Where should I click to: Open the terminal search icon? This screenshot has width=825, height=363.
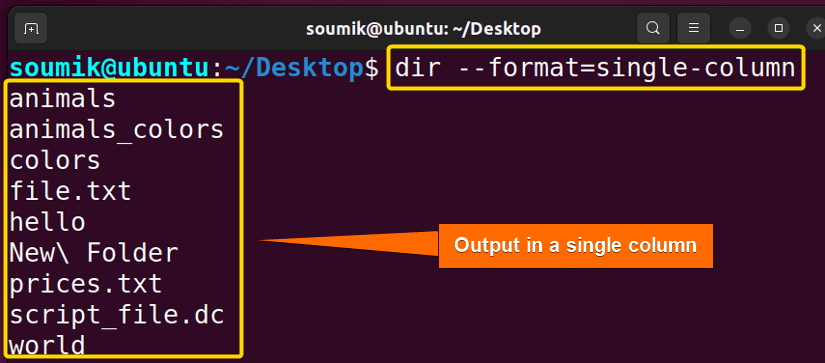coord(652,28)
